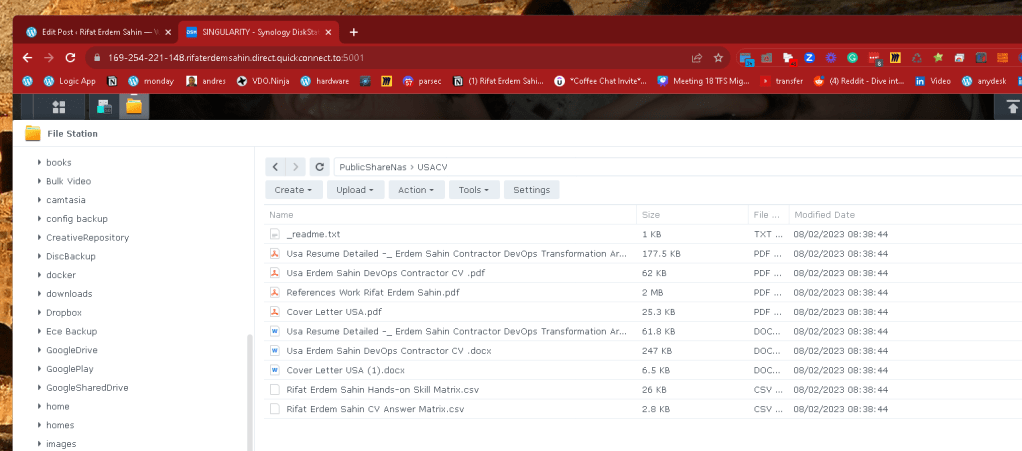The image size is (1022, 451).
Task: Open the VDO.Ninja bookmark
Action: tap(264, 81)
